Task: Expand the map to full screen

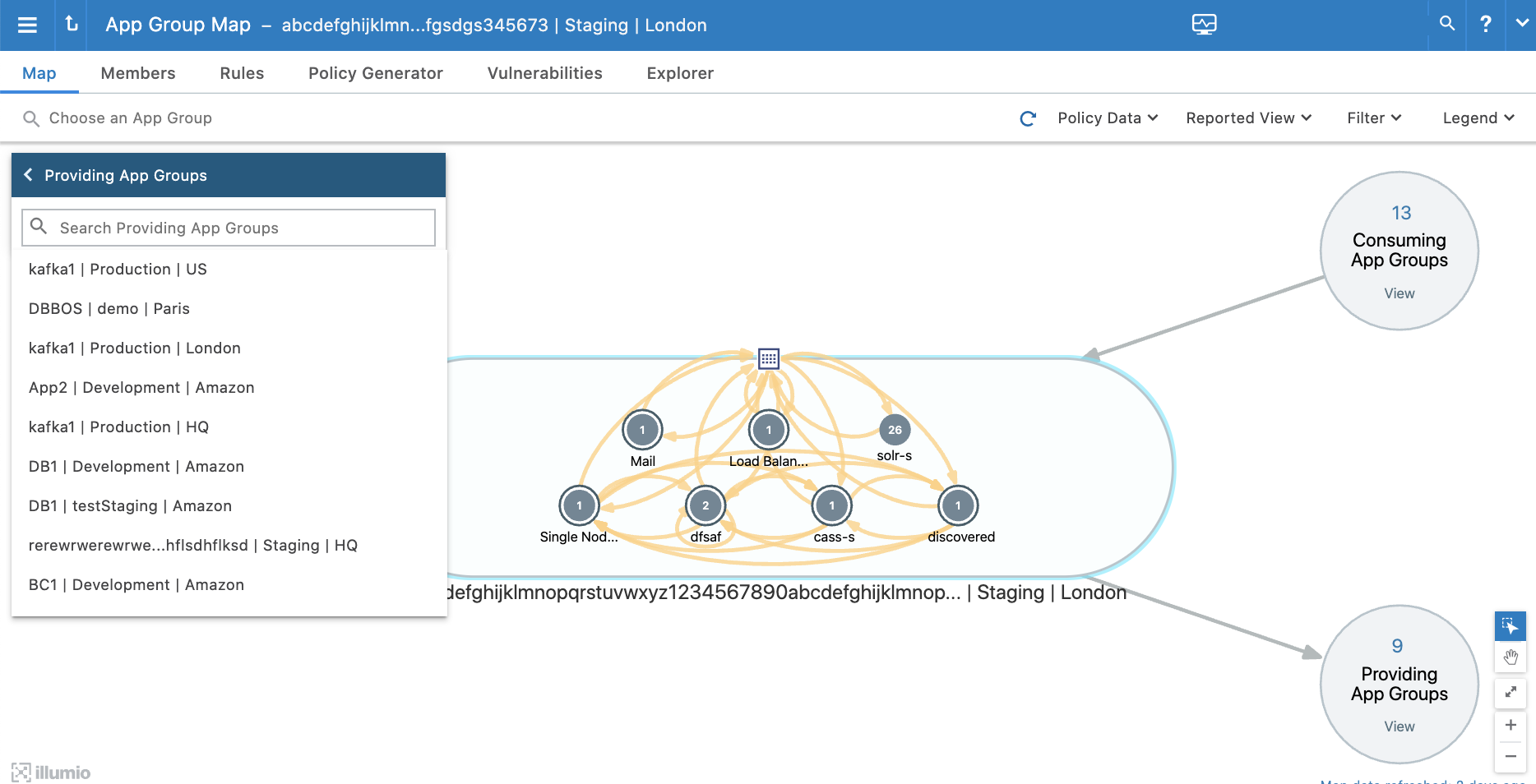Action: pos(1511,692)
